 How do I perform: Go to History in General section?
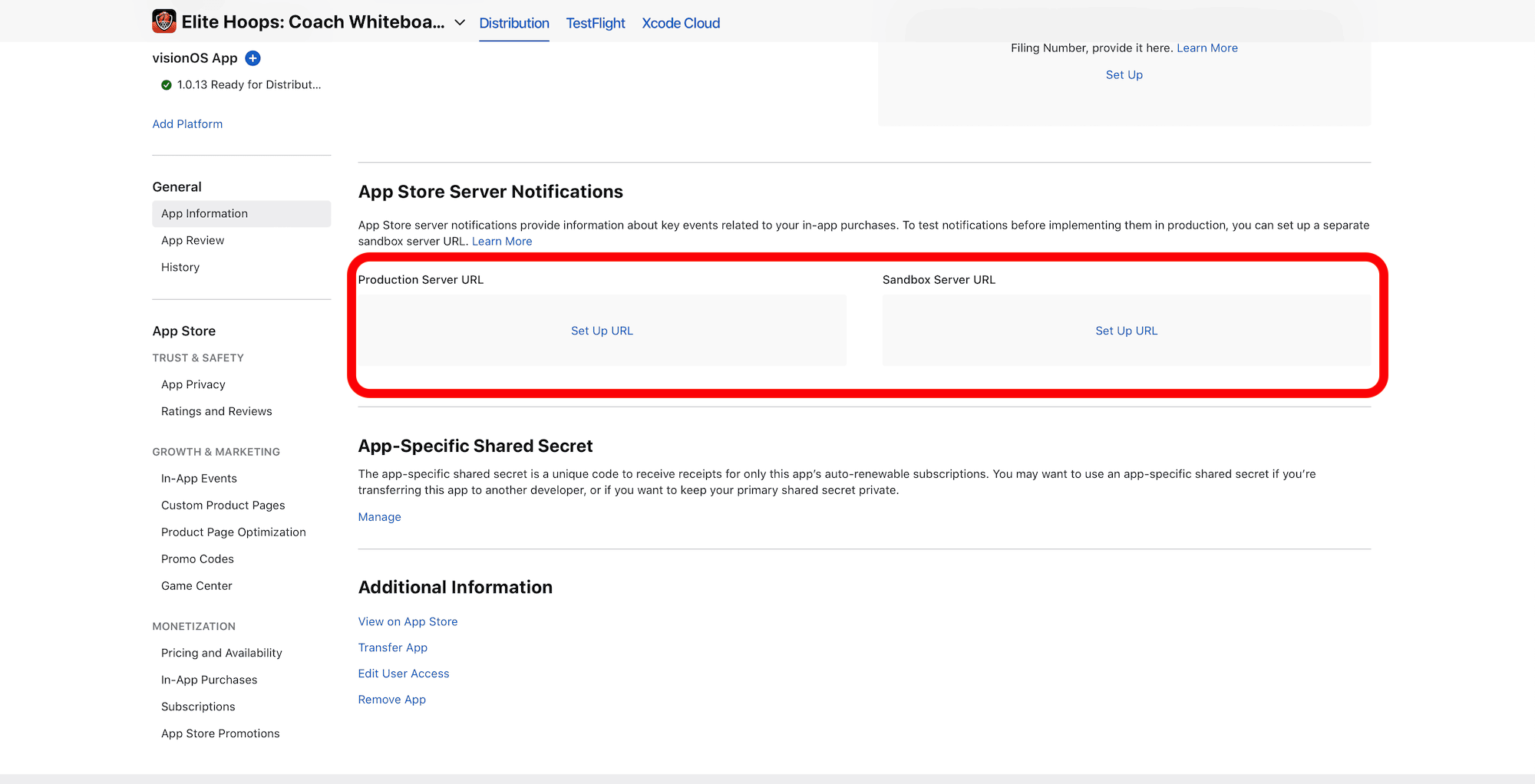tap(180, 268)
